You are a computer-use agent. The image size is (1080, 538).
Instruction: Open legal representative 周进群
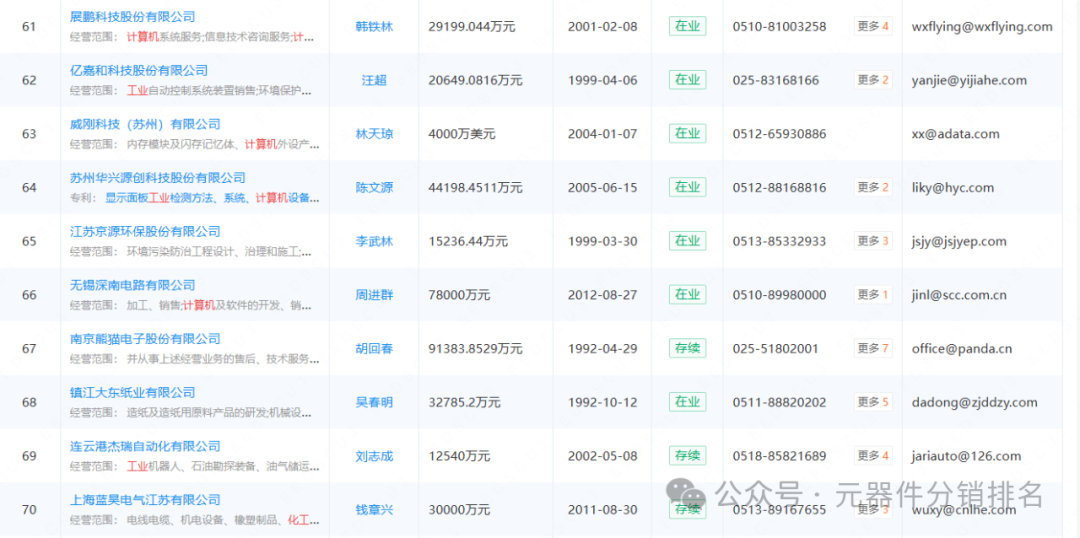374,296
